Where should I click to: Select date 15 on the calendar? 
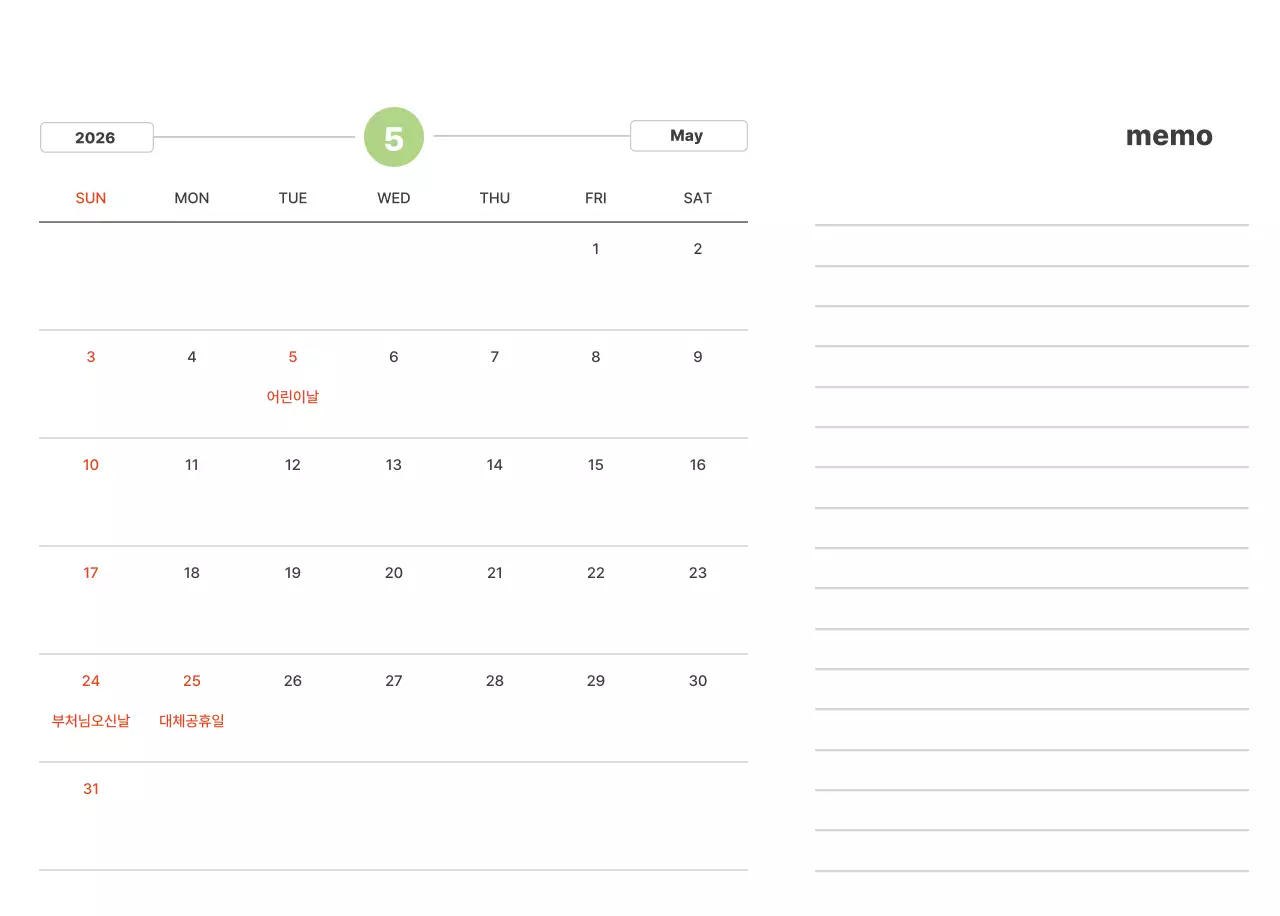click(596, 465)
